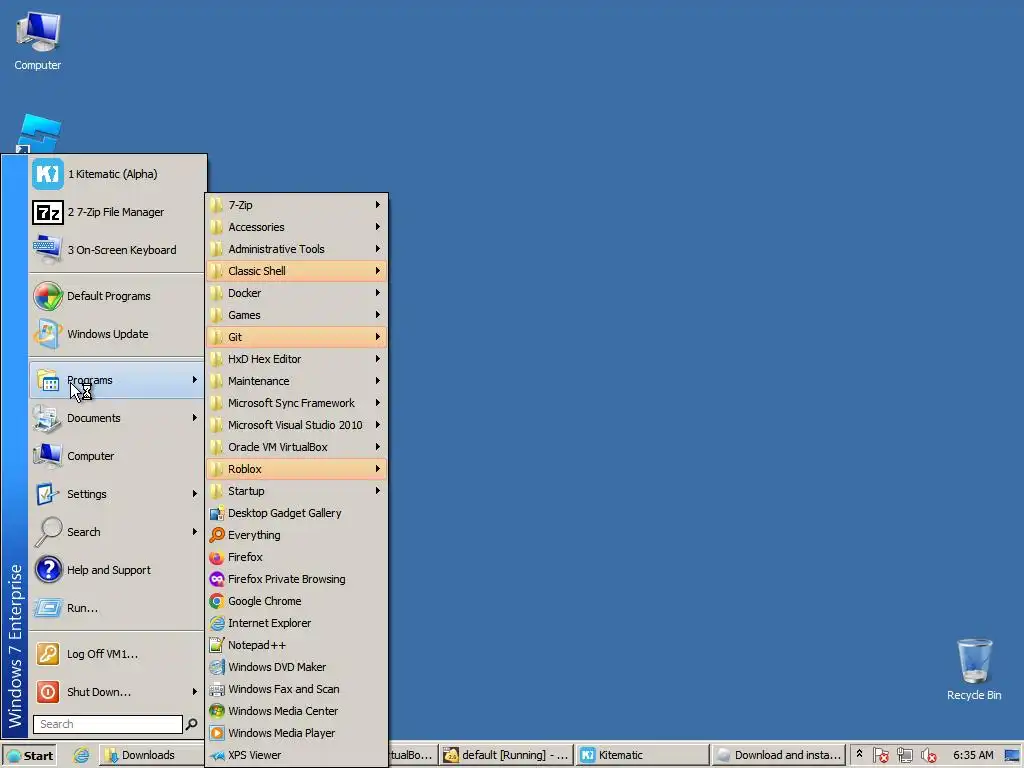Viewport: 1024px width, 768px height.
Task: Select the Recycle Bin desktop icon
Action: coord(974,670)
